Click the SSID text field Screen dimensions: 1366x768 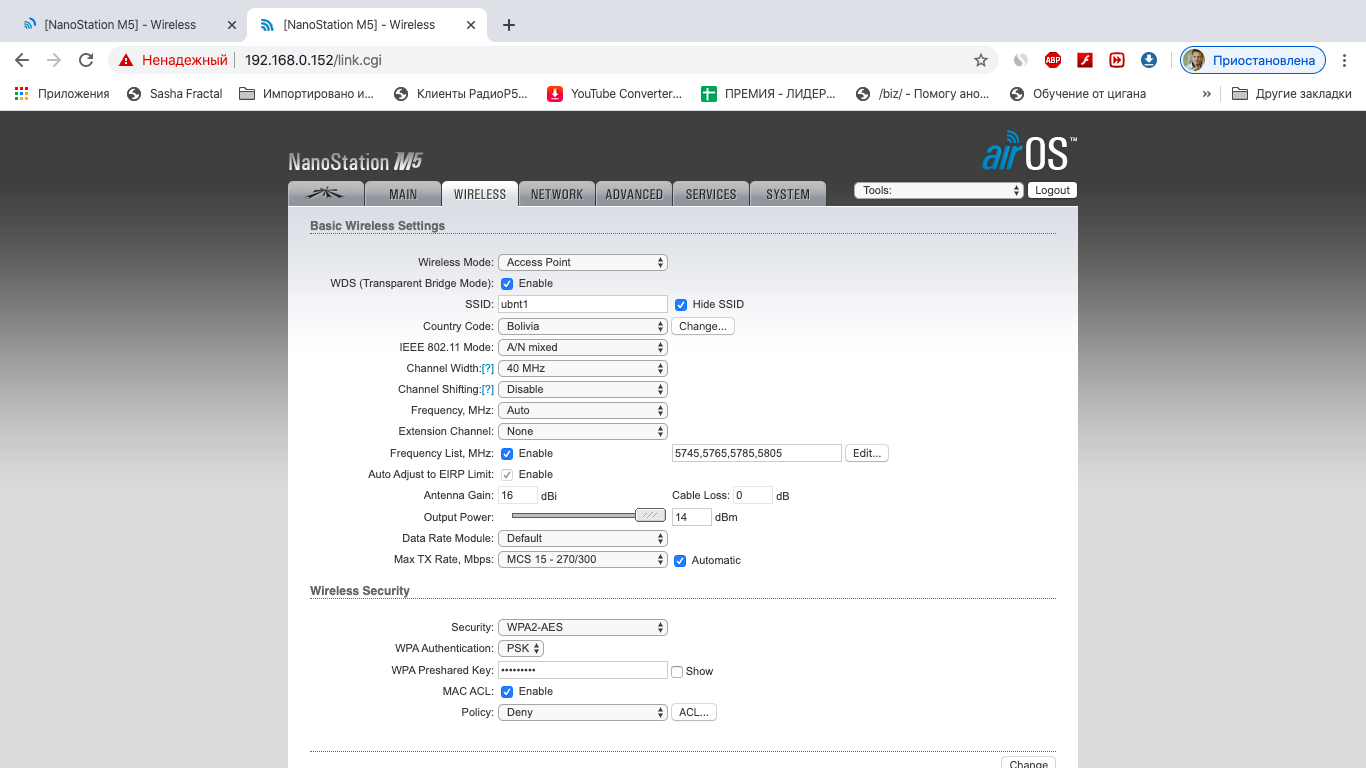click(x=583, y=305)
